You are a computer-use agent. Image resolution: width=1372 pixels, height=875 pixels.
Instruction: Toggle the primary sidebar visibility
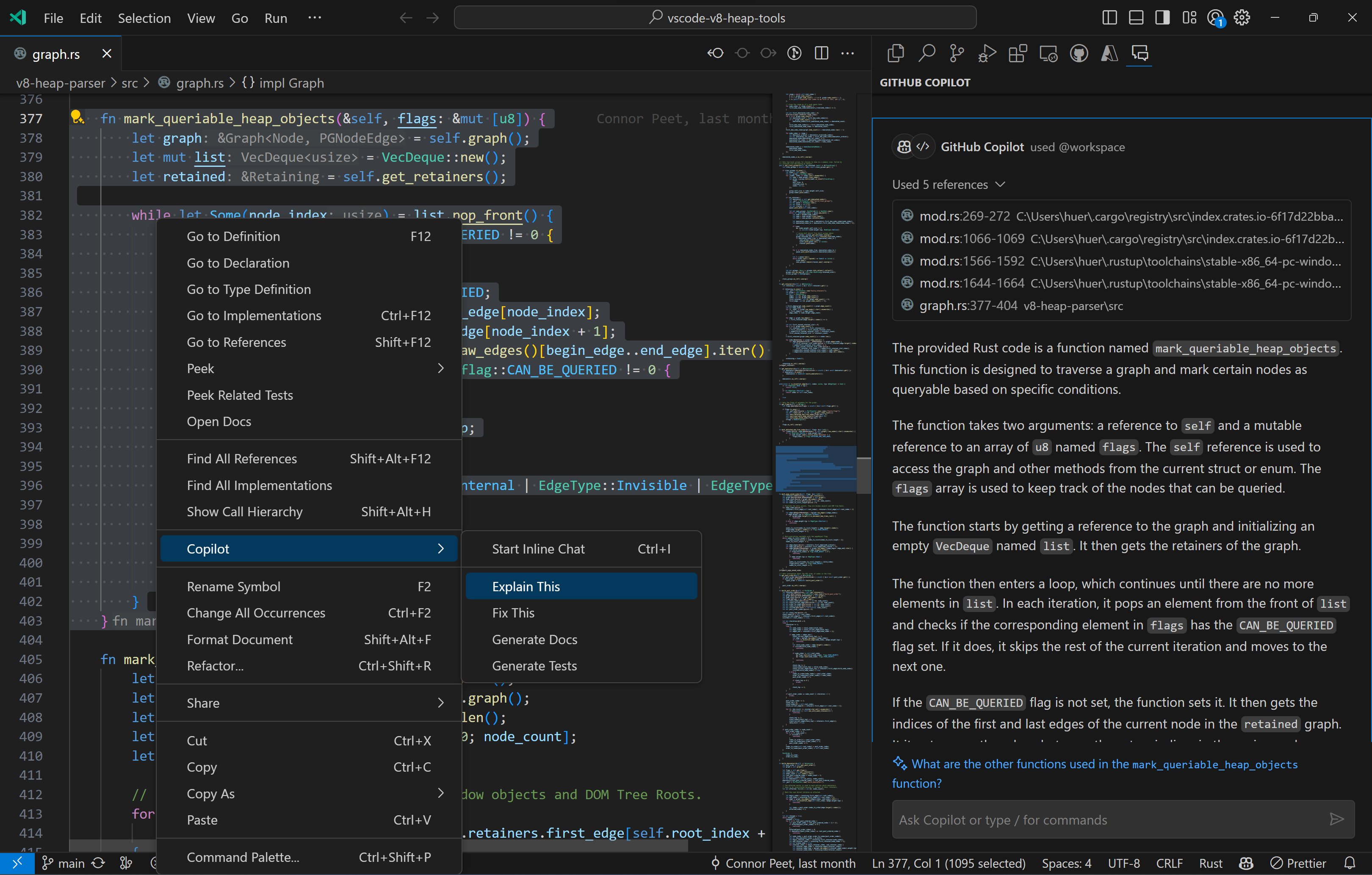[1109, 18]
